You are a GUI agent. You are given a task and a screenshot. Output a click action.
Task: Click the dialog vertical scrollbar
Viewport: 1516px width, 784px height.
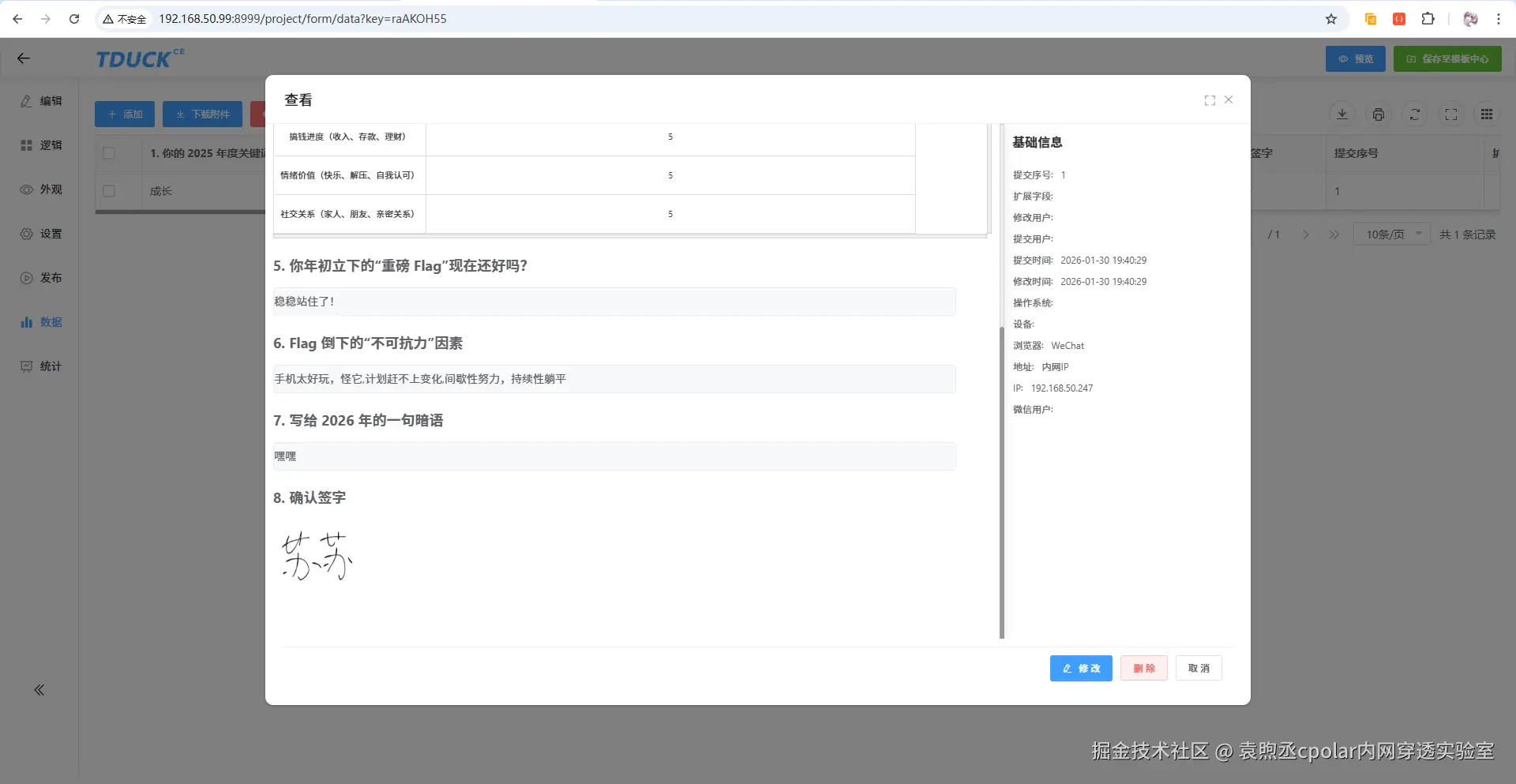pos(1002,482)
